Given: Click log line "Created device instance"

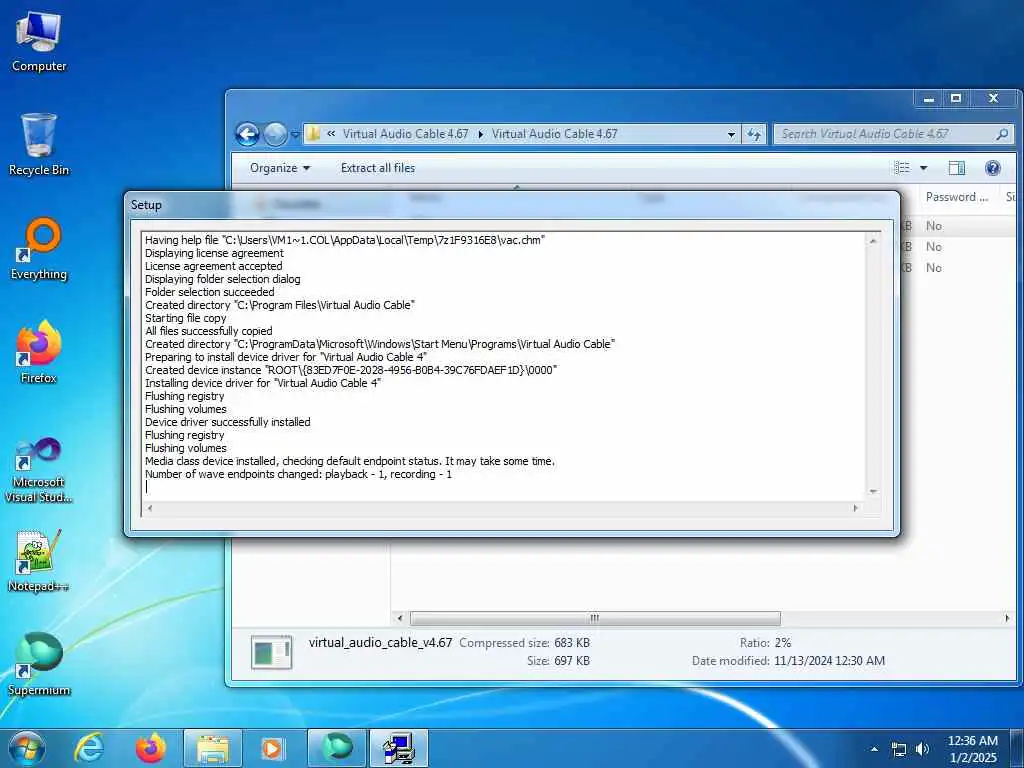Looking at the screenshot, I should (351, 370).
